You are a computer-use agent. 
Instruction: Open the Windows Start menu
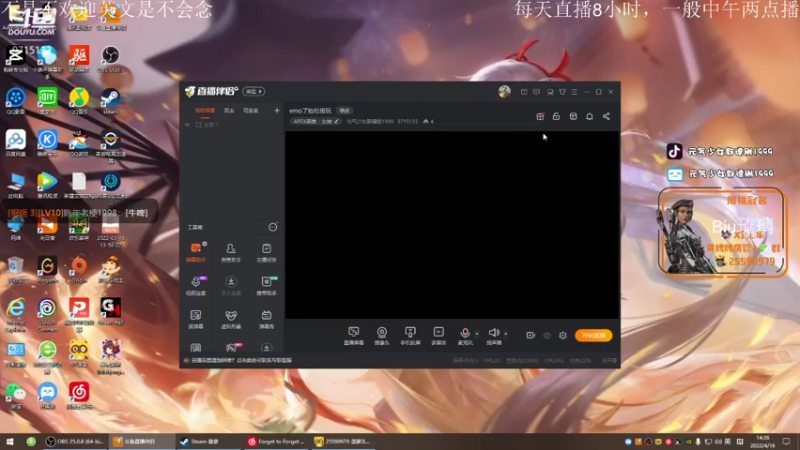[10, 441]
